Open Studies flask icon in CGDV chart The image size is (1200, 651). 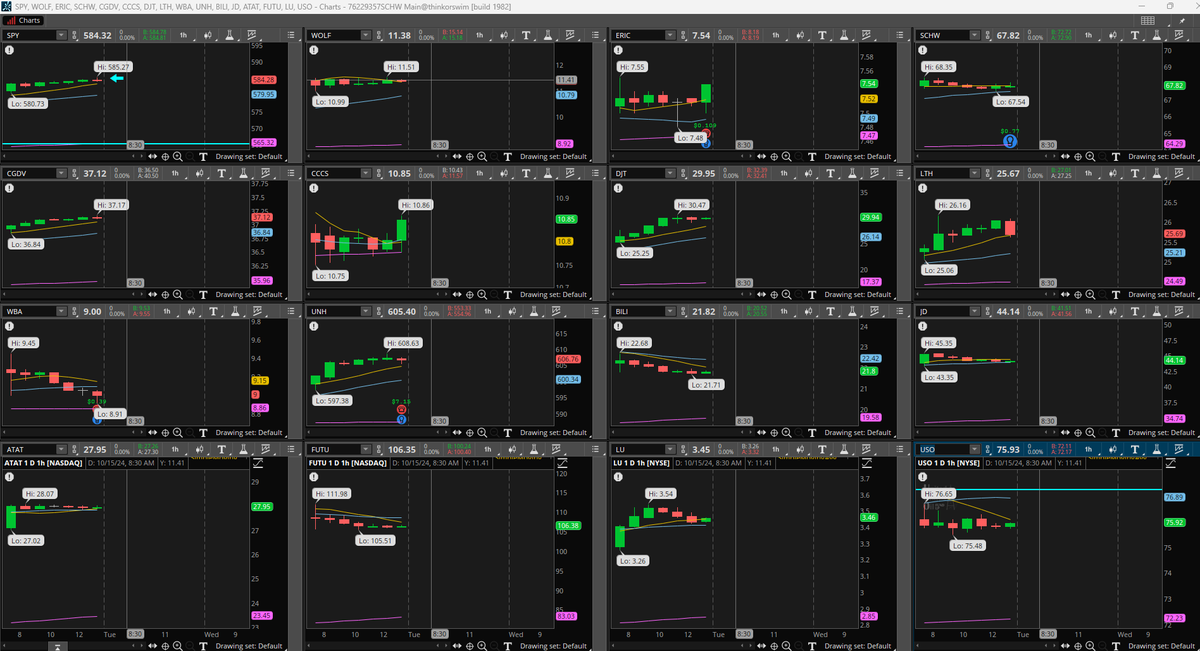tap(243, 173)
